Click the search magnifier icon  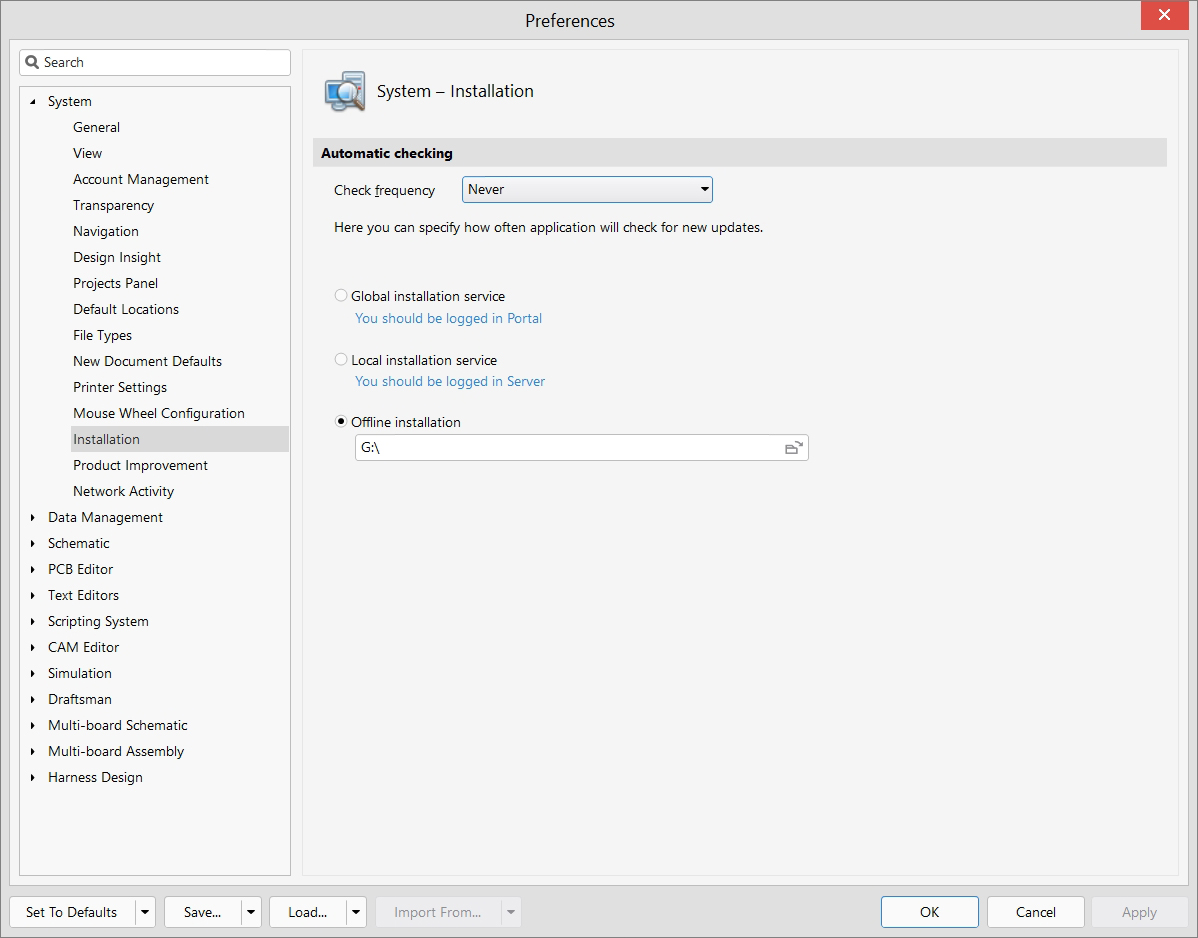pos(32,62)
